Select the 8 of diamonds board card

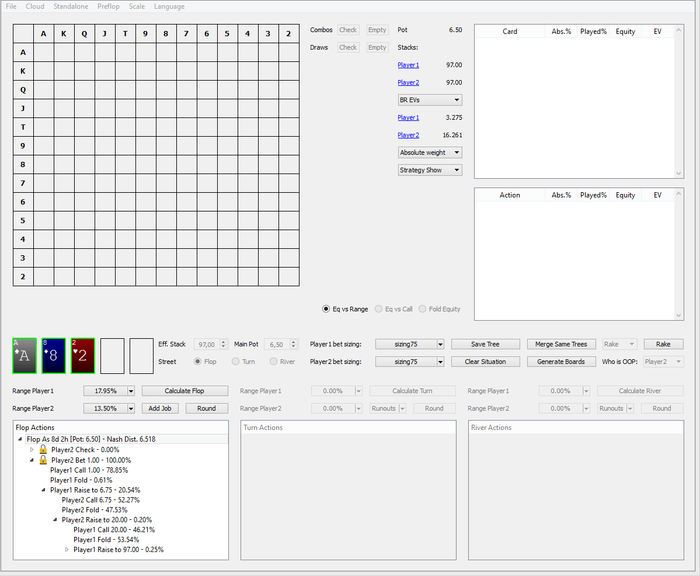coord(54,356)
